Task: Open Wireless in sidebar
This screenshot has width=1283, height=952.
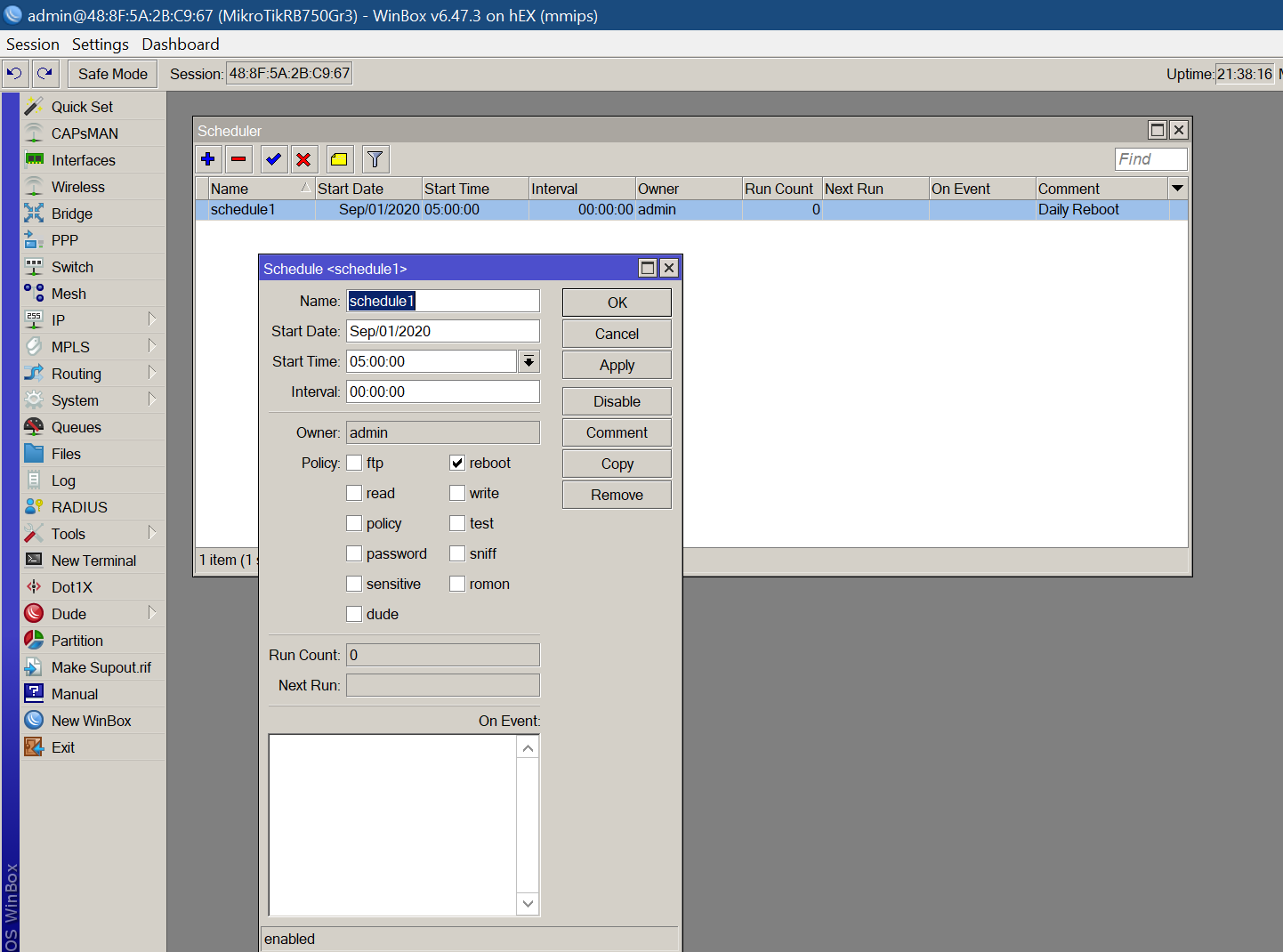Action: 93,187
